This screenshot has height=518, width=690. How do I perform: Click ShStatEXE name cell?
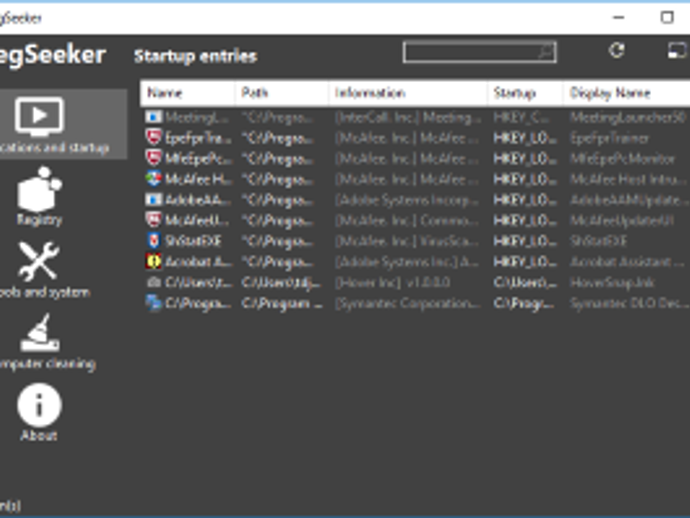193,241
